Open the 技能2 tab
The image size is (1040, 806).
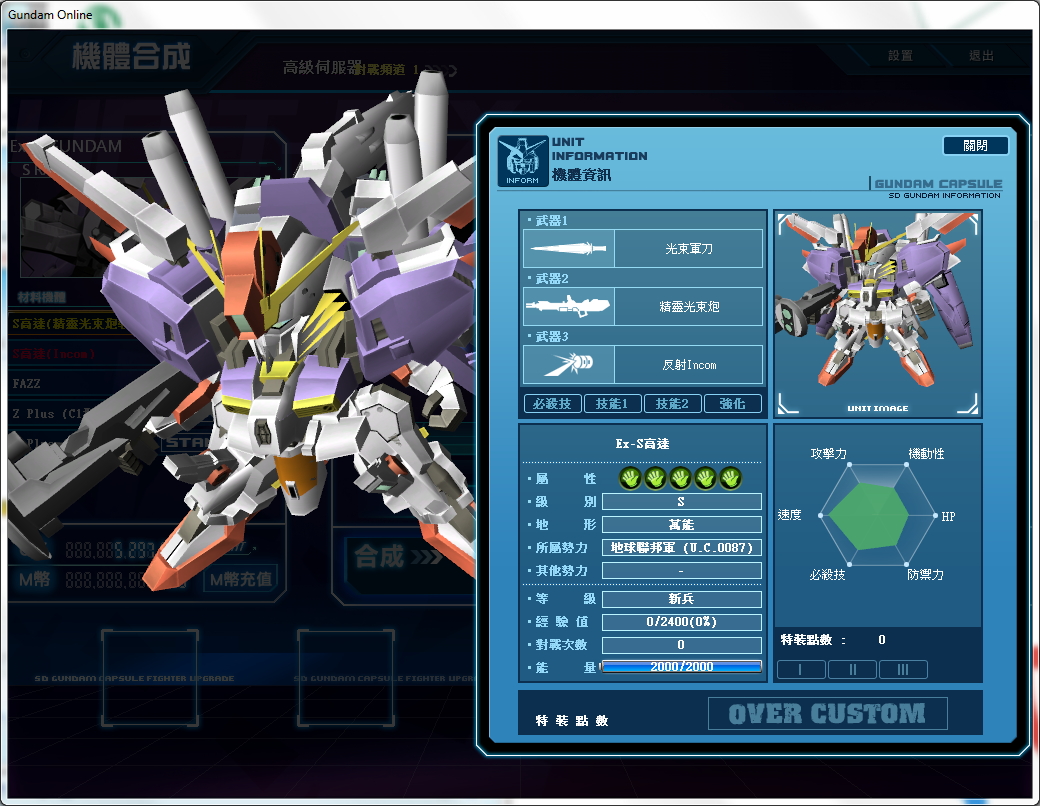click(x=673, y=403)
